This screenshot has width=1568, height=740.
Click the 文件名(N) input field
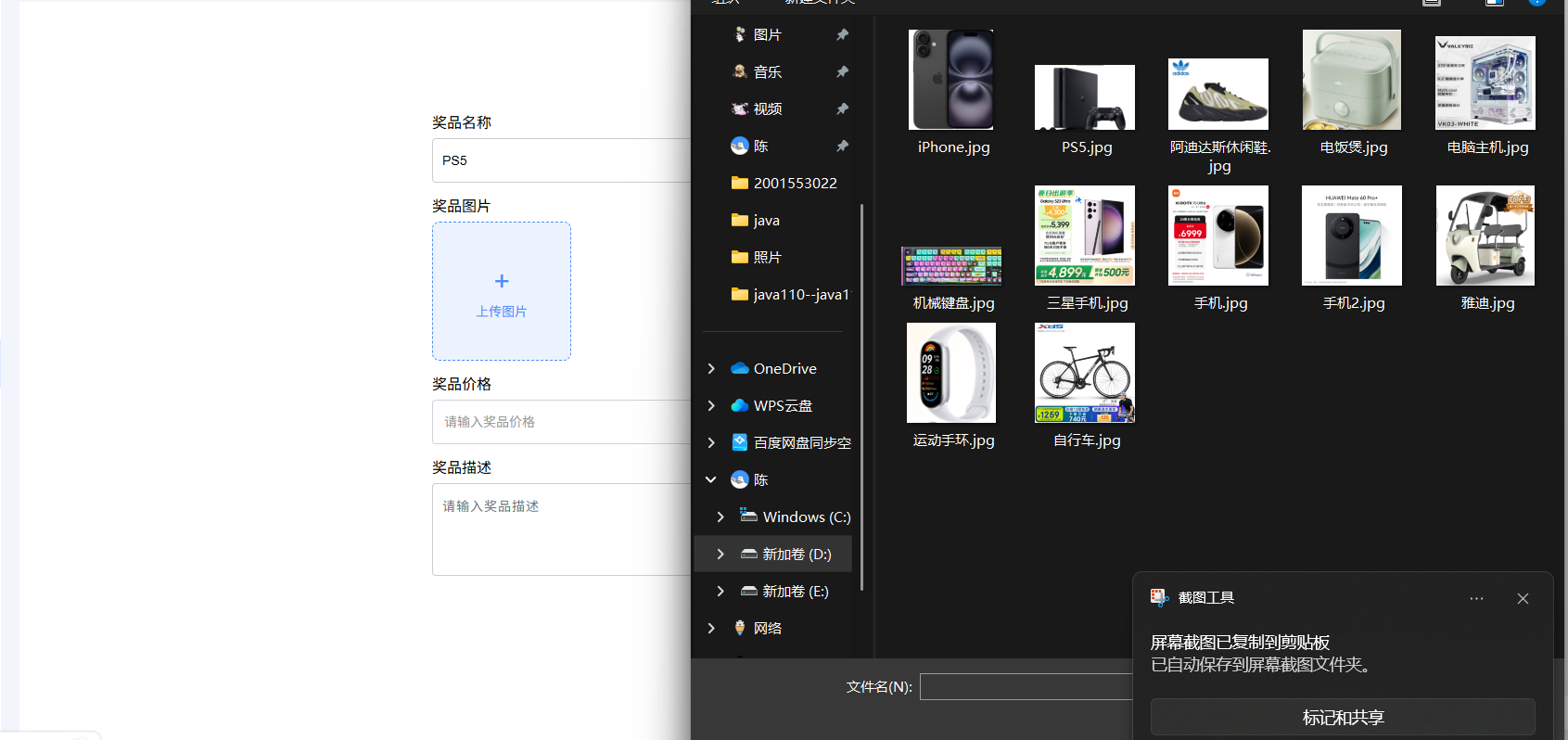click(1026, 686)
